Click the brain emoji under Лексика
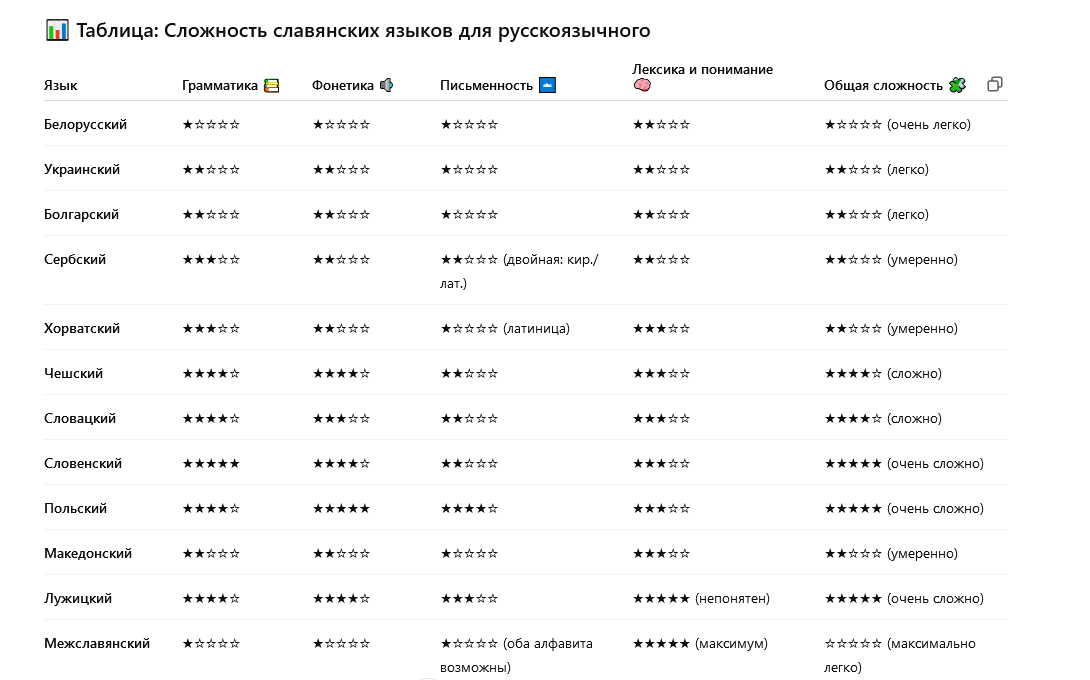The height and width of the screenshot is (680, 1090). point(642,86)
